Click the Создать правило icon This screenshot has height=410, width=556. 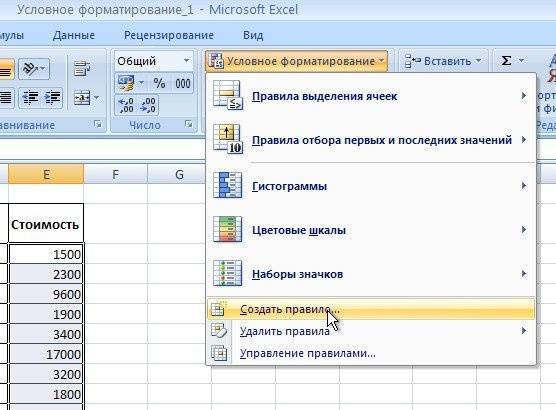[x=218, y=309]
